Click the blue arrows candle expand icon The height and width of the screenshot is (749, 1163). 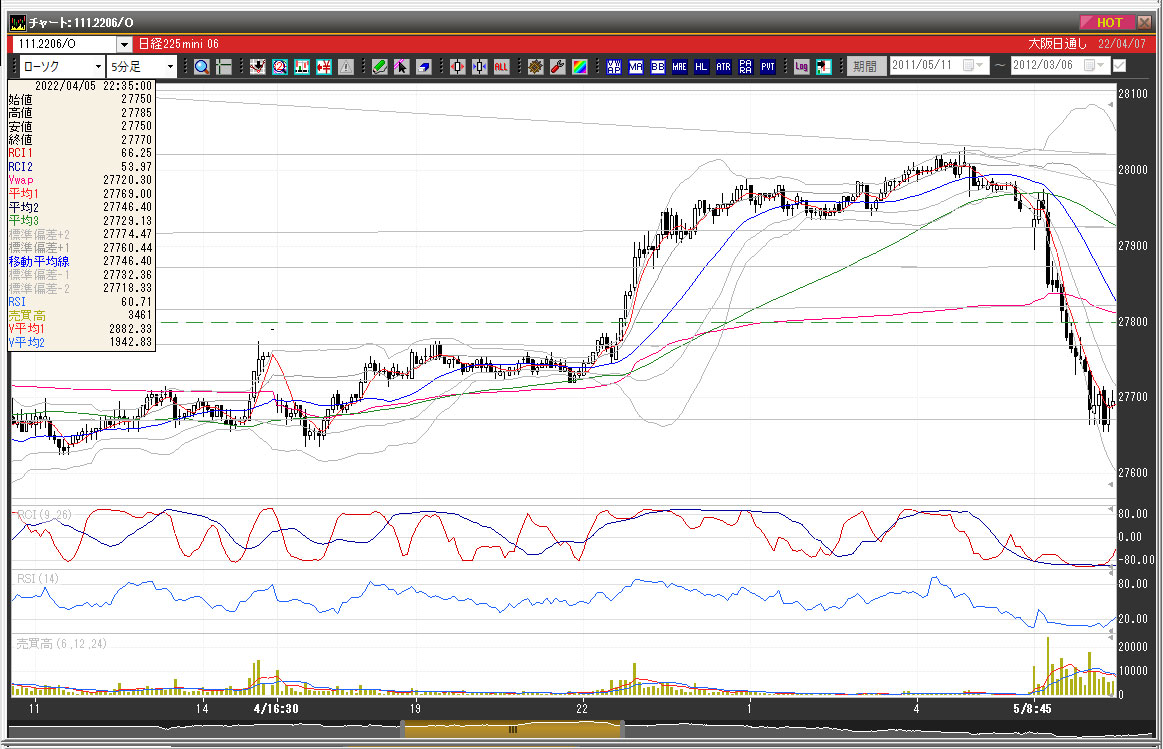[x=480, y=67]
